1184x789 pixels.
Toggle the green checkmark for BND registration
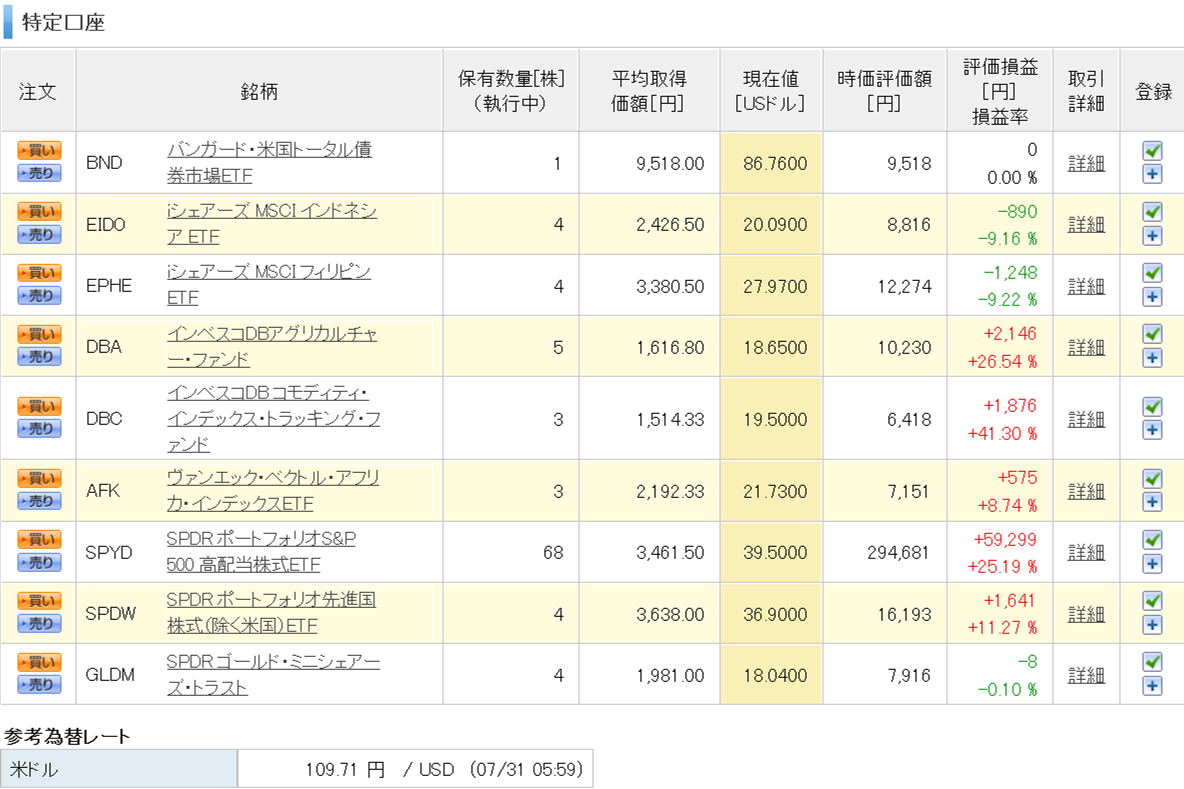1152,151
